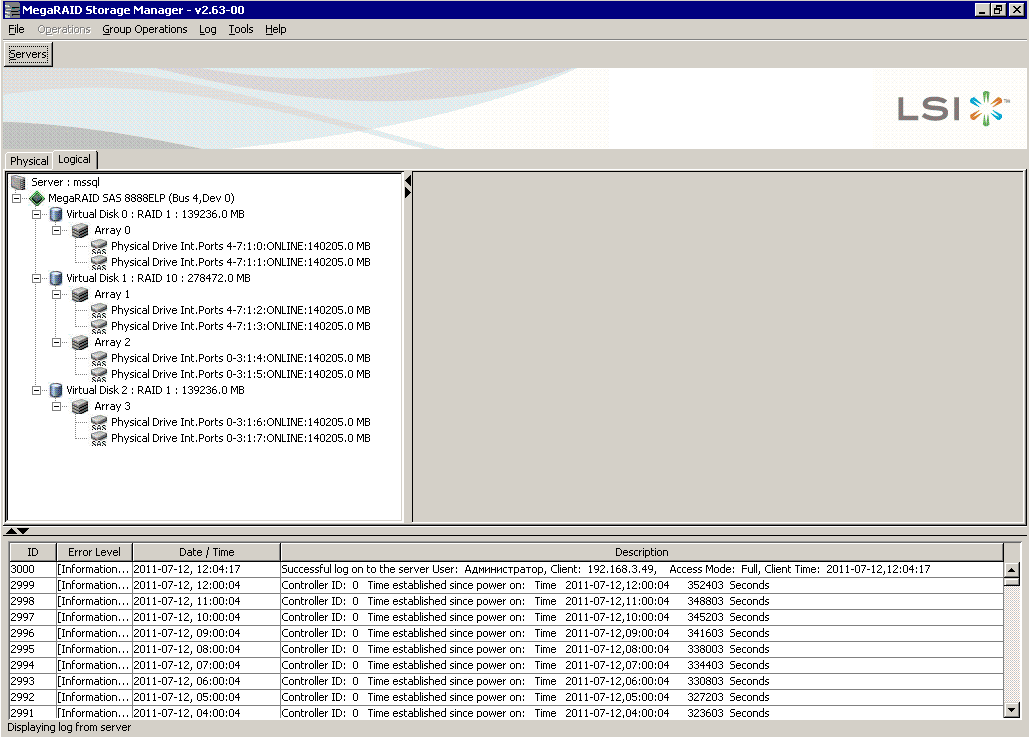Open the Group Operations menu
Image resolution: width=1029 pixels, height=737 pixels.
click(144, 29)
